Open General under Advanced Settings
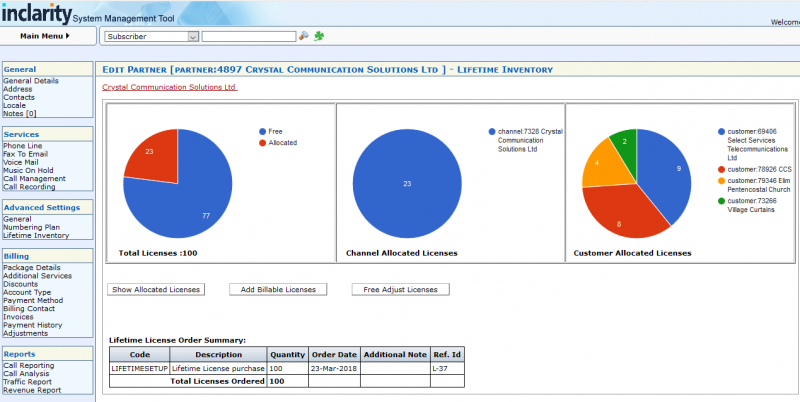 click(x=17, y=219)
